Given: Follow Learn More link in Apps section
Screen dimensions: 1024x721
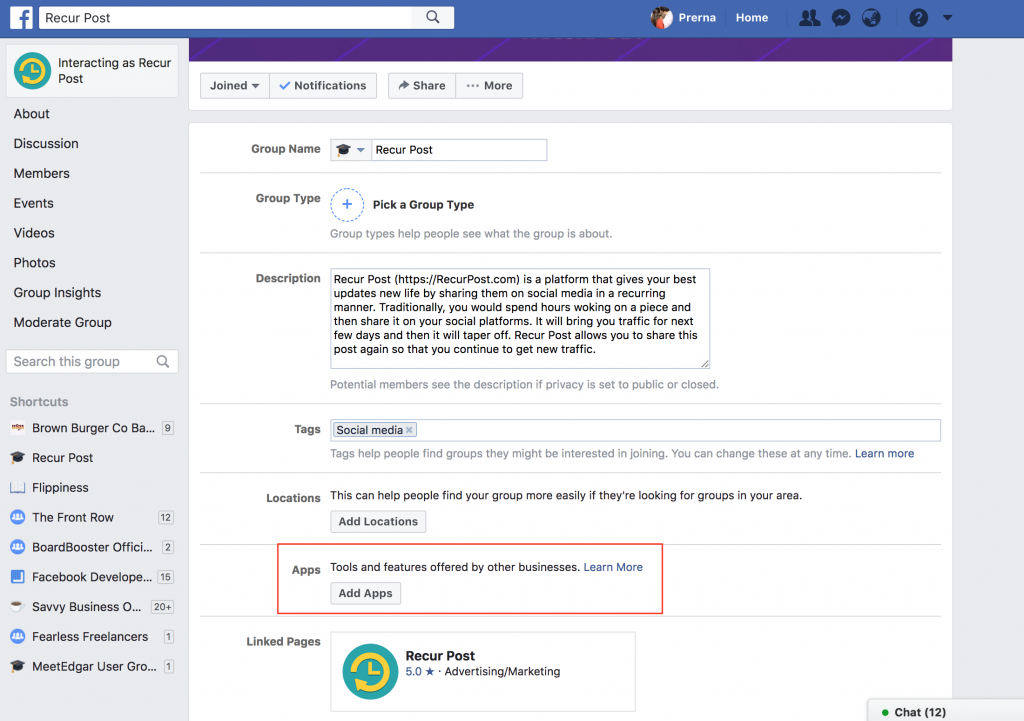Looking at the screenshot, I should point(613,567).
